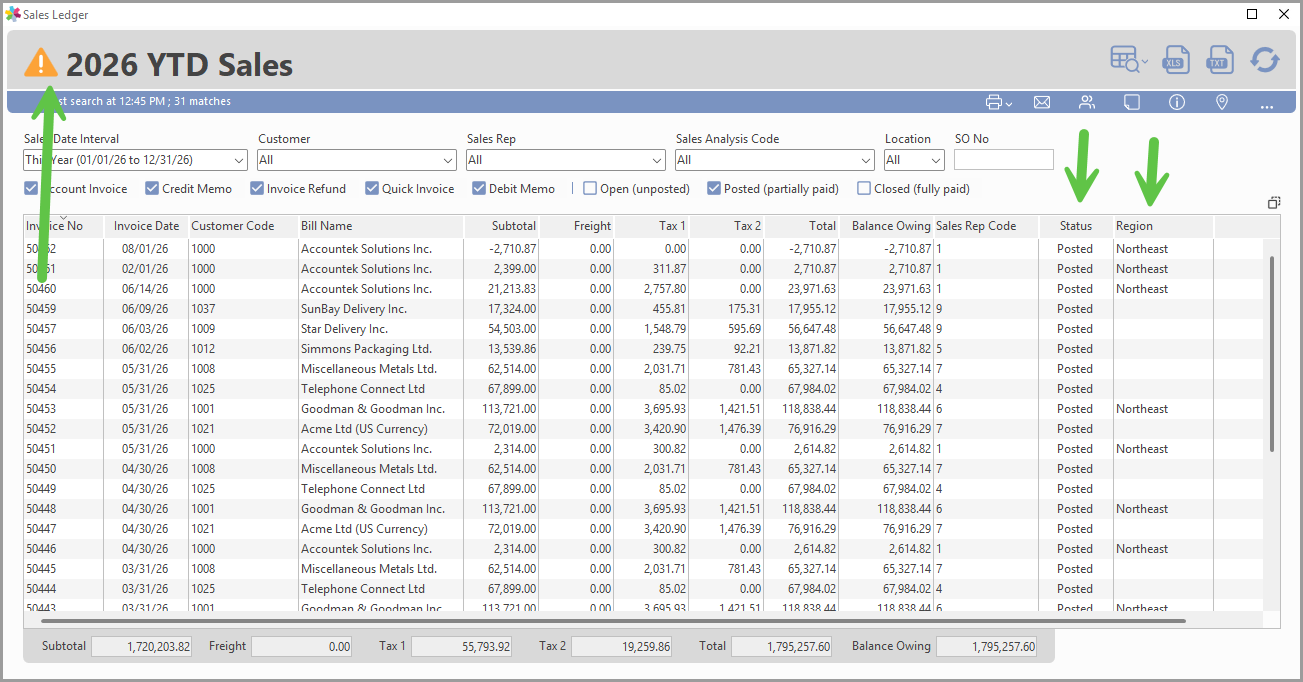
Task: Click the column chooser icon above grid
Action: pos(1274,202)
